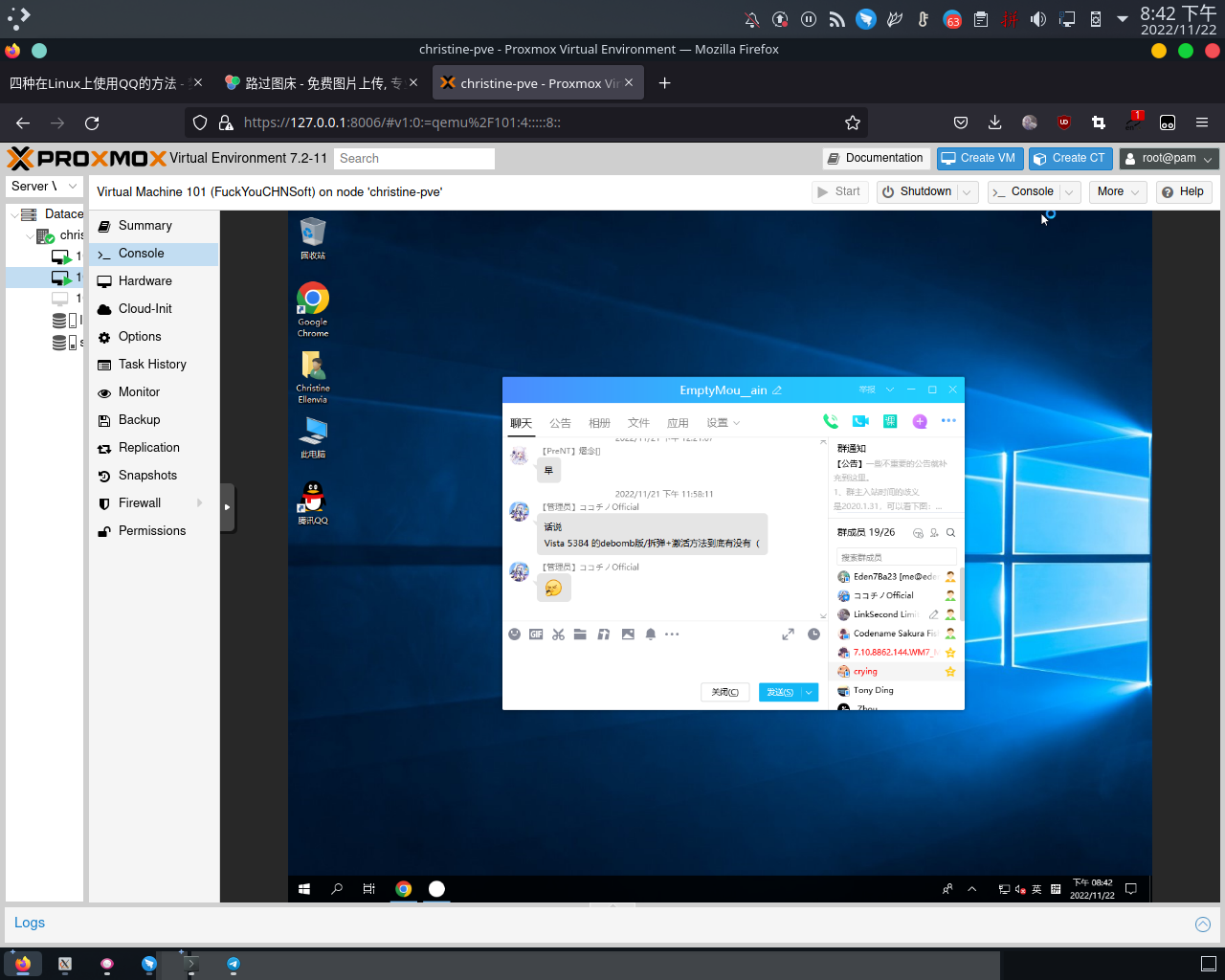
Task: Expand the Logs panel chevron
Action: (x=1203, y=924)
